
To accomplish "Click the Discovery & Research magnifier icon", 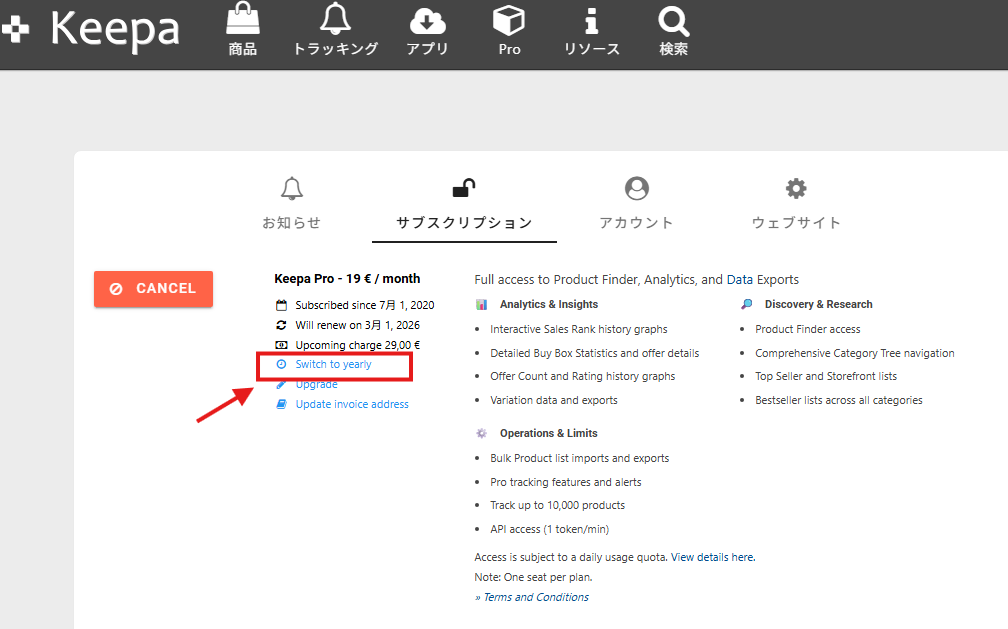I will pos(746,305).
